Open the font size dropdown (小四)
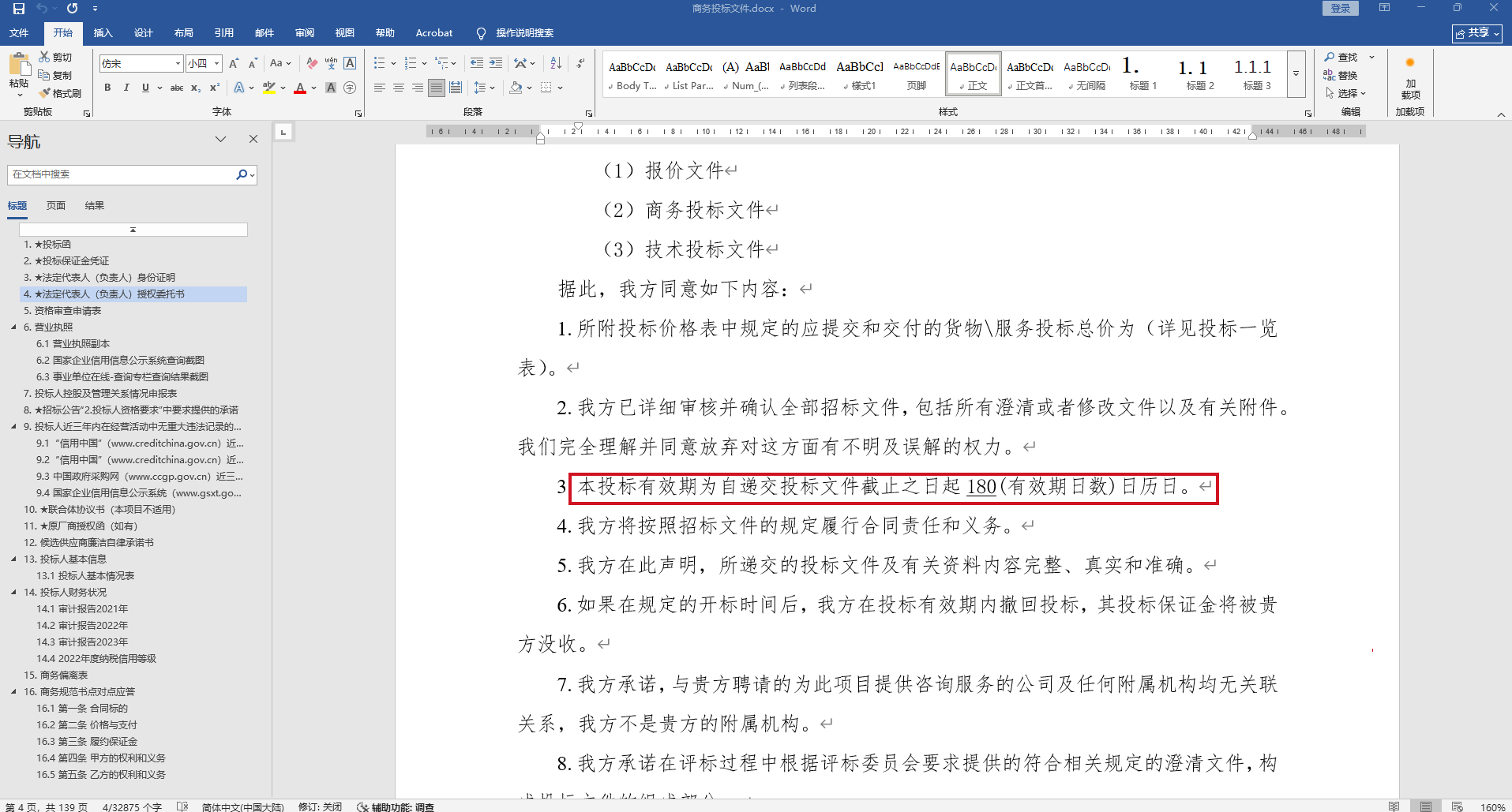The image size is (1512, 812). pyautogui.click(x=217, y=63)
